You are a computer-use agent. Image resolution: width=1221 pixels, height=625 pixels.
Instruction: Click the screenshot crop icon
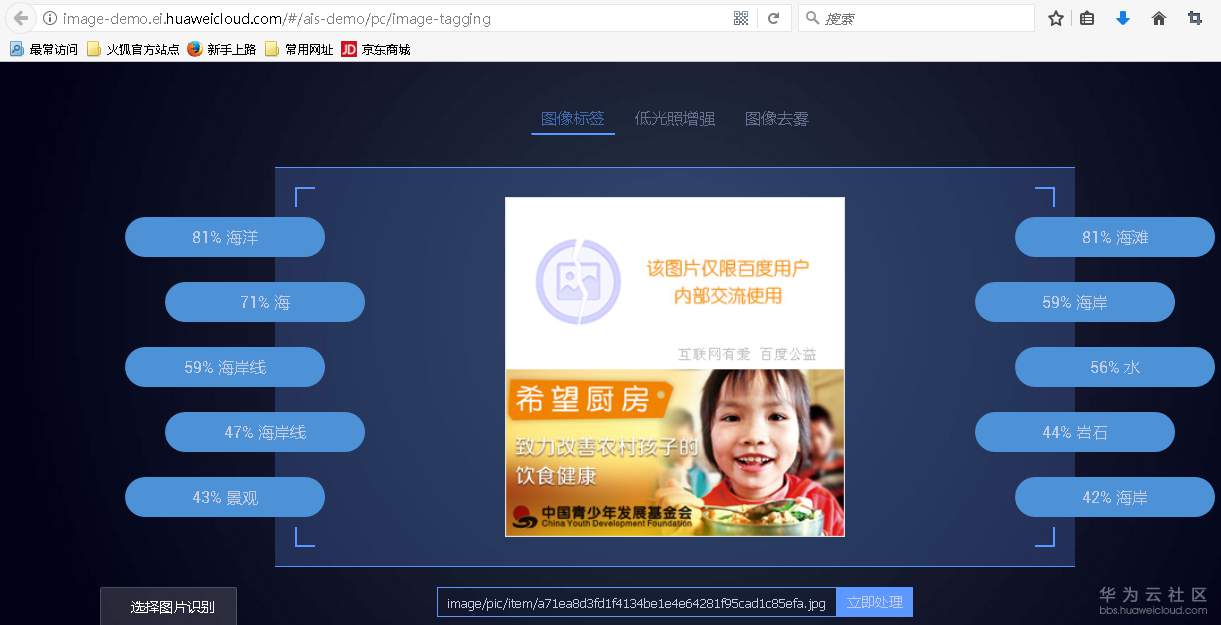click(1195, 18)
